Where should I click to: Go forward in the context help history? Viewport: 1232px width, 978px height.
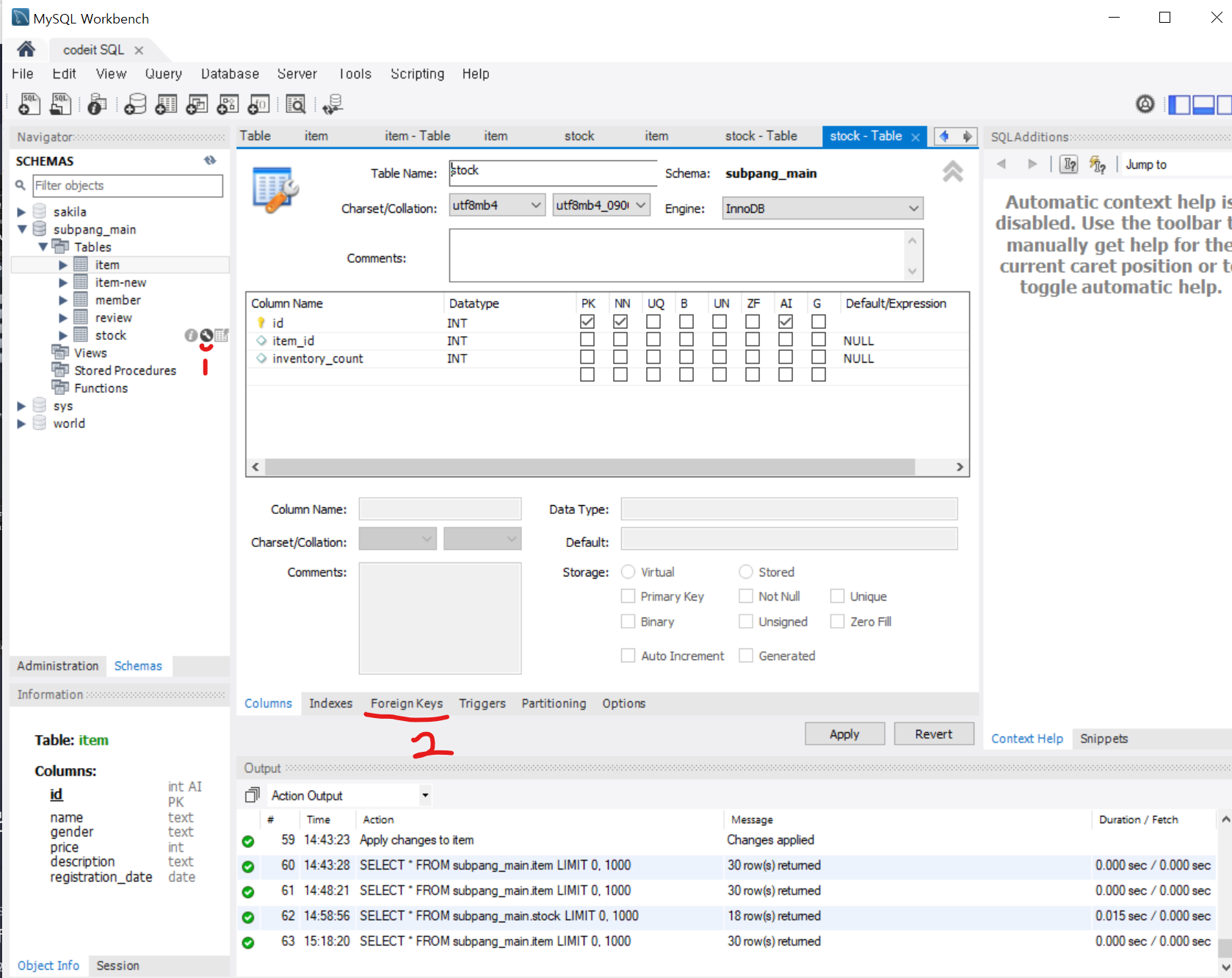[x=1032, y=164]
